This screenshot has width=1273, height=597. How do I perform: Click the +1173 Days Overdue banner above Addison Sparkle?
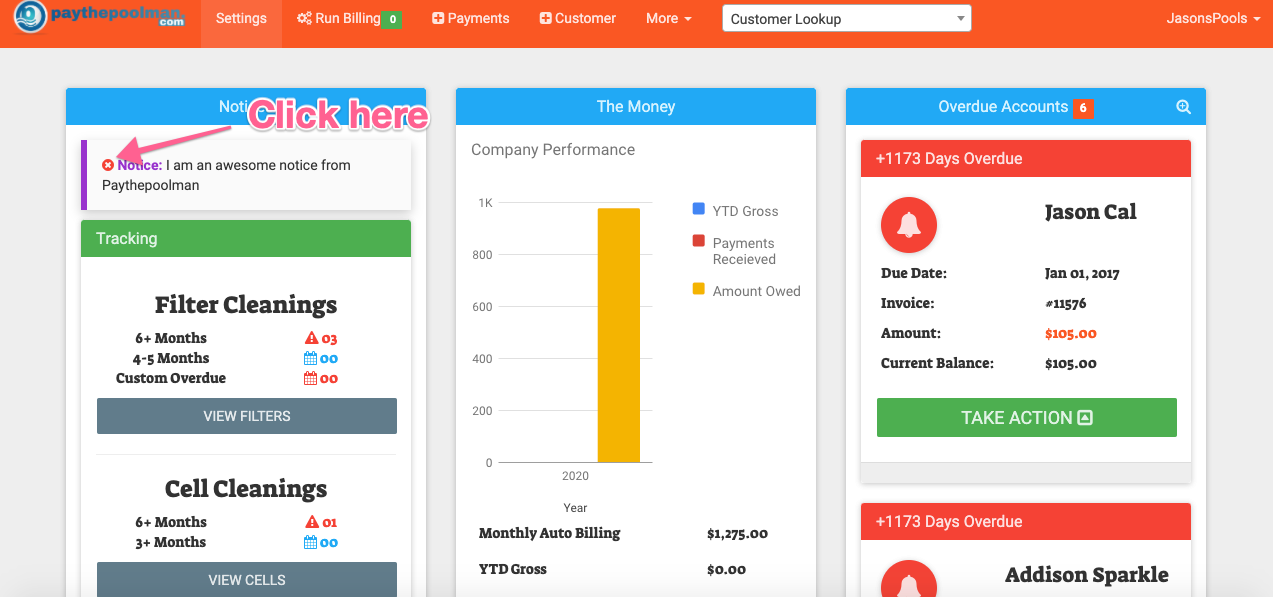tap(1026, 521)
